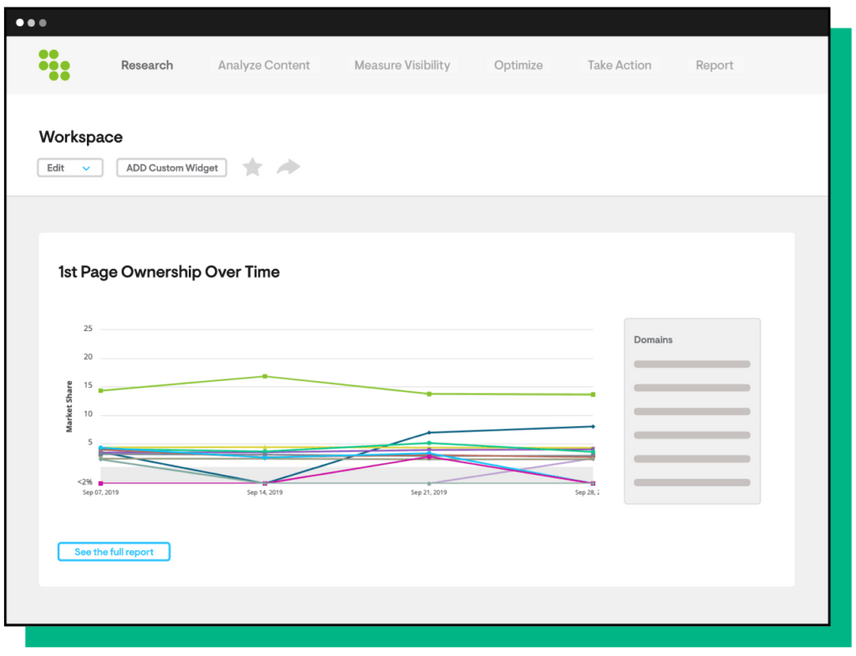Open the Take Action tab
856x656 pixels.
click(619, 65)
